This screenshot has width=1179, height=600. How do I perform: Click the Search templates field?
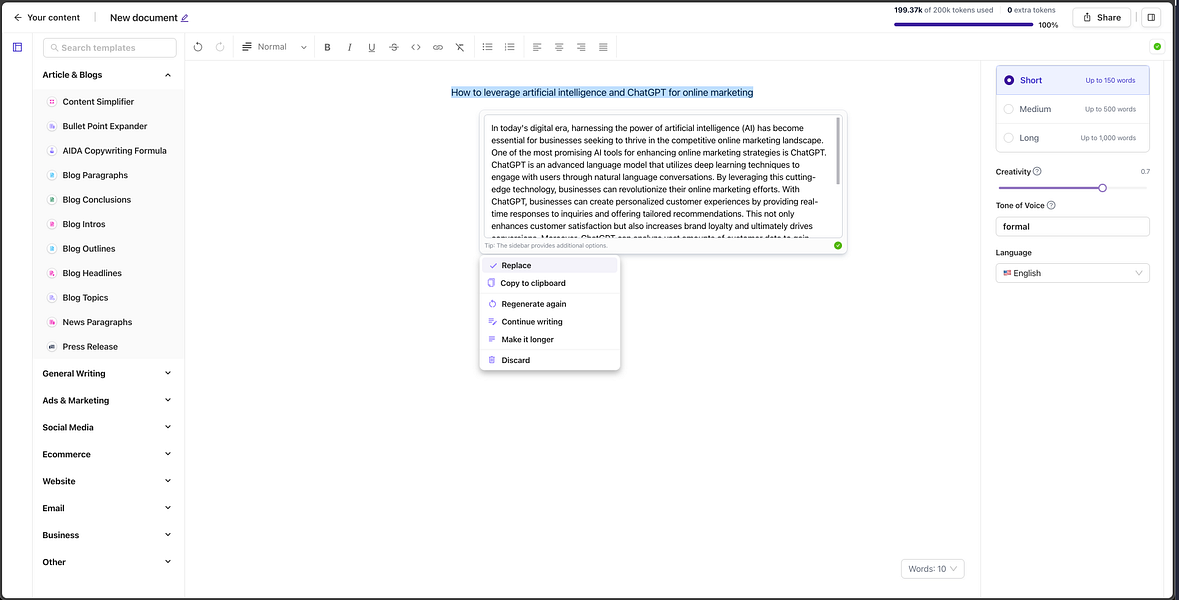pyautogui.click(x=110, y=47)
